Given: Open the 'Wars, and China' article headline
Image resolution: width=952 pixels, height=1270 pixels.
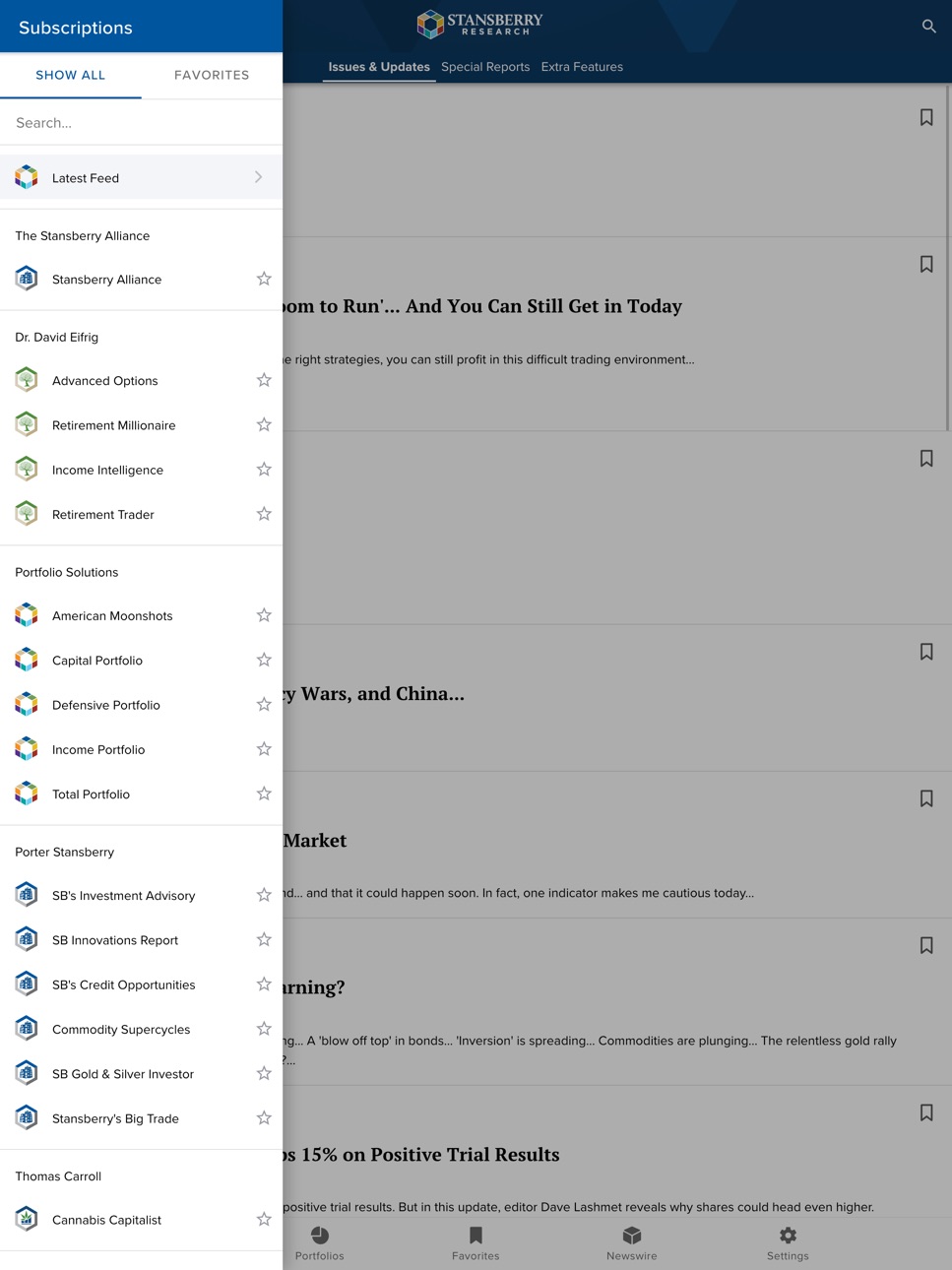Looking at the screenshot, I should [x=373, y=693].
